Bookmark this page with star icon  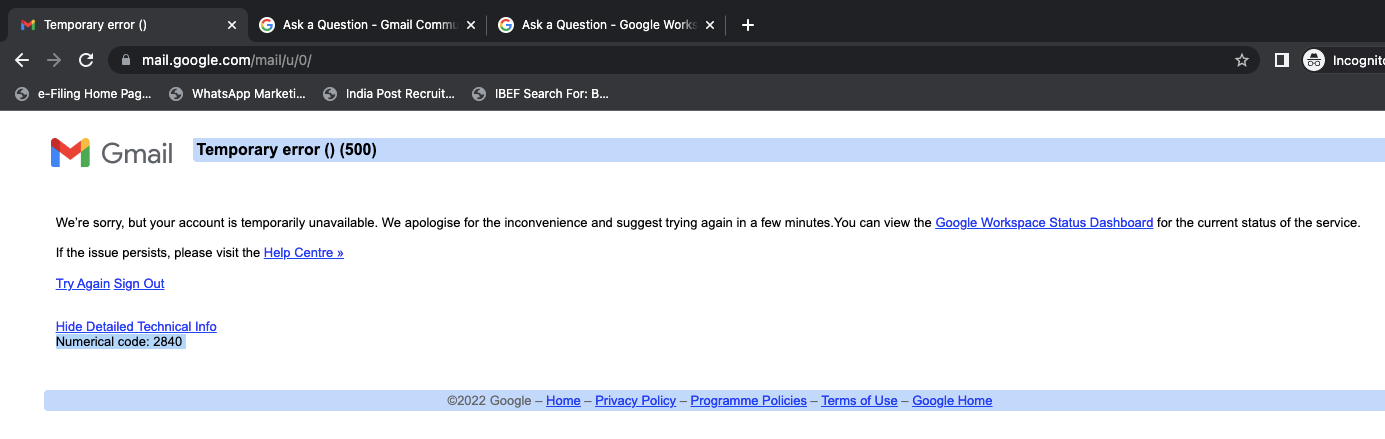point(1242,60)
